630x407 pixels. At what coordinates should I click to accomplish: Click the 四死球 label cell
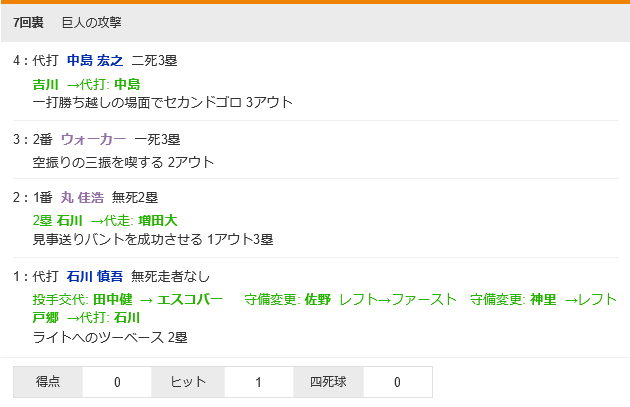(329, 382)
